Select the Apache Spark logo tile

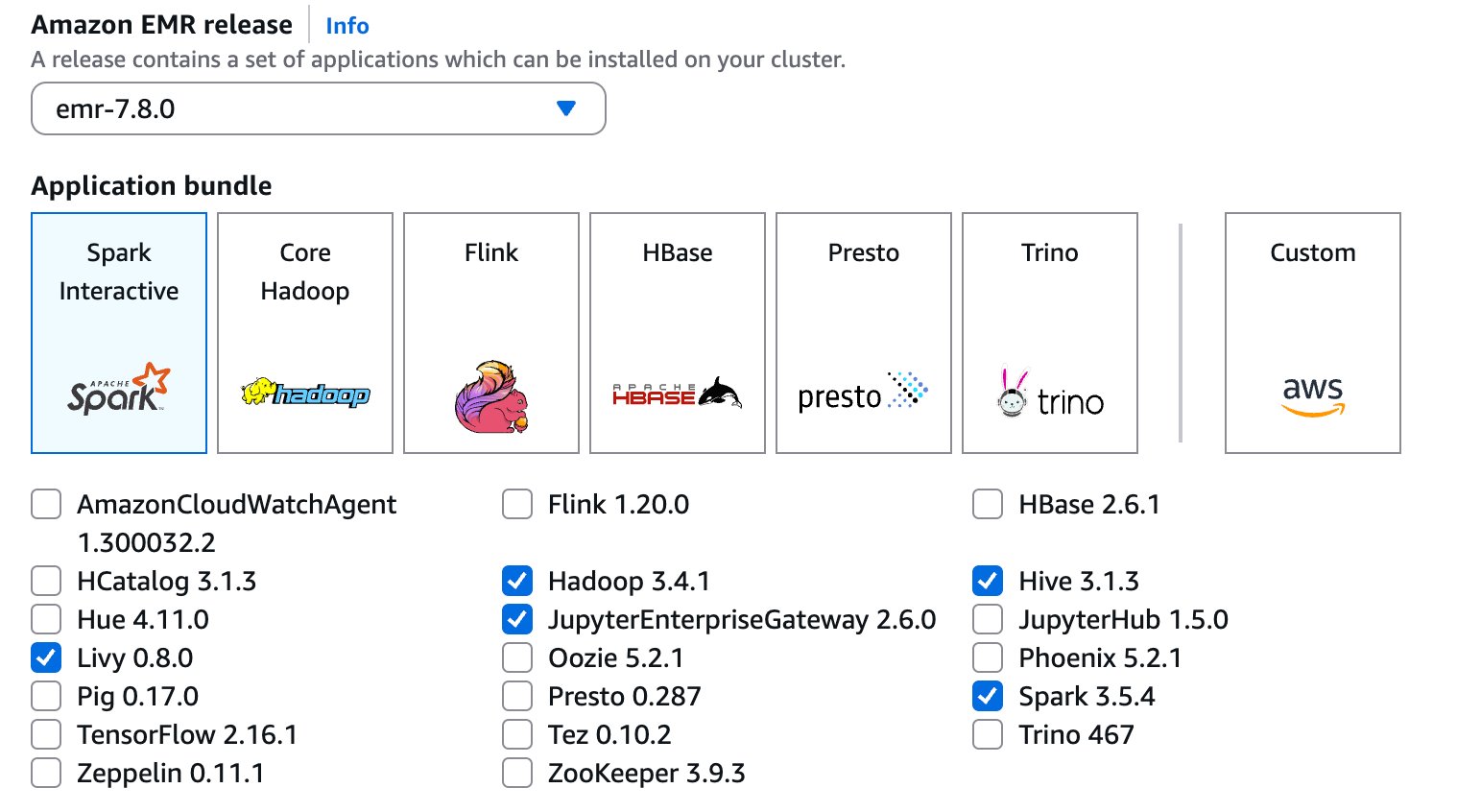point(118,388)
